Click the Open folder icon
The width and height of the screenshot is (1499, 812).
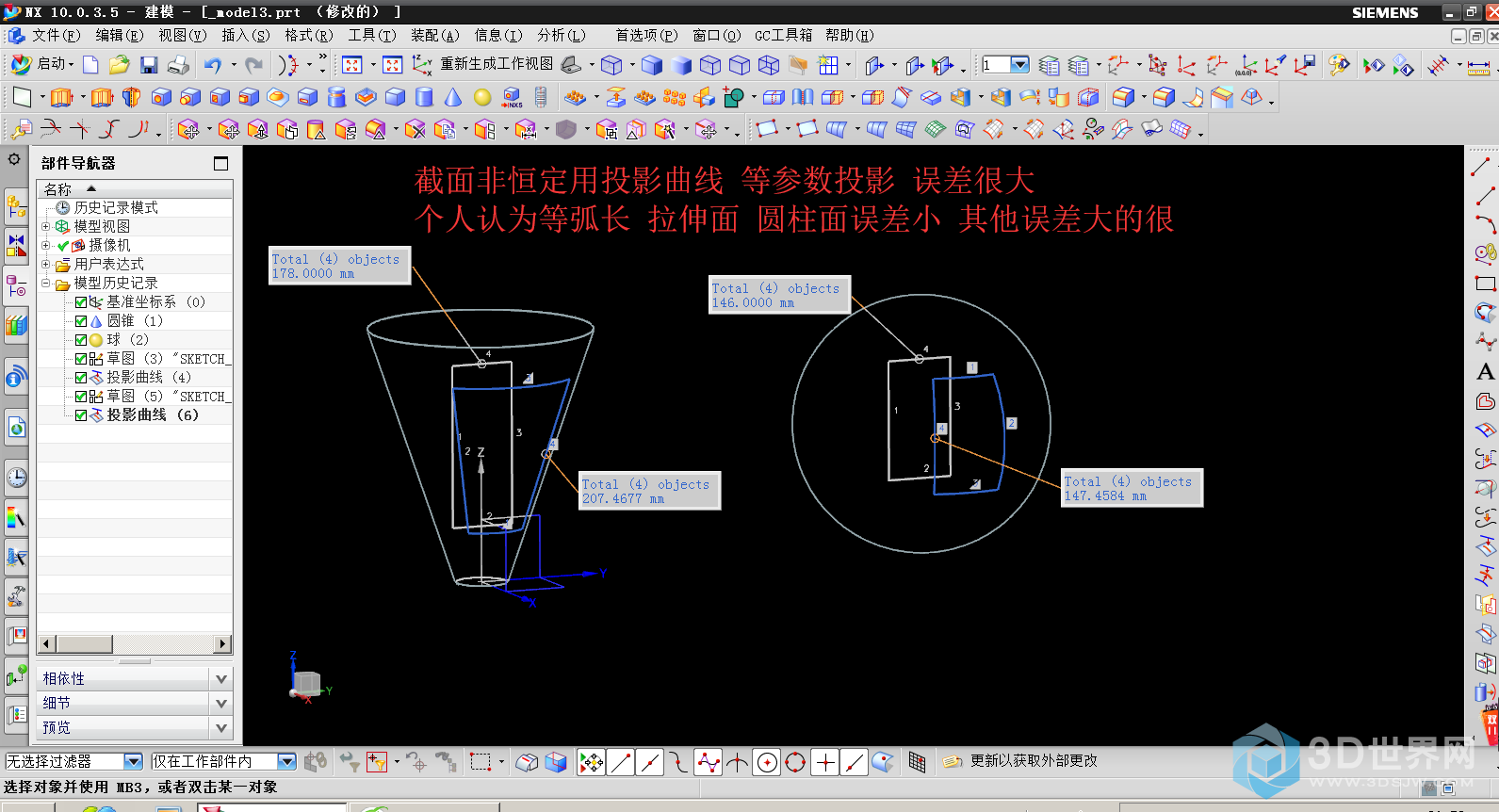(x=119, y=64)
